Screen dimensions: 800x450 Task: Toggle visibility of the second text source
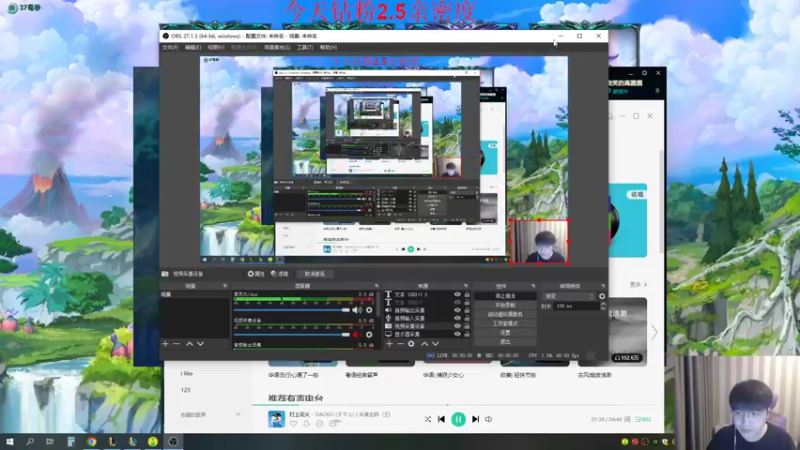pos(458,302)
